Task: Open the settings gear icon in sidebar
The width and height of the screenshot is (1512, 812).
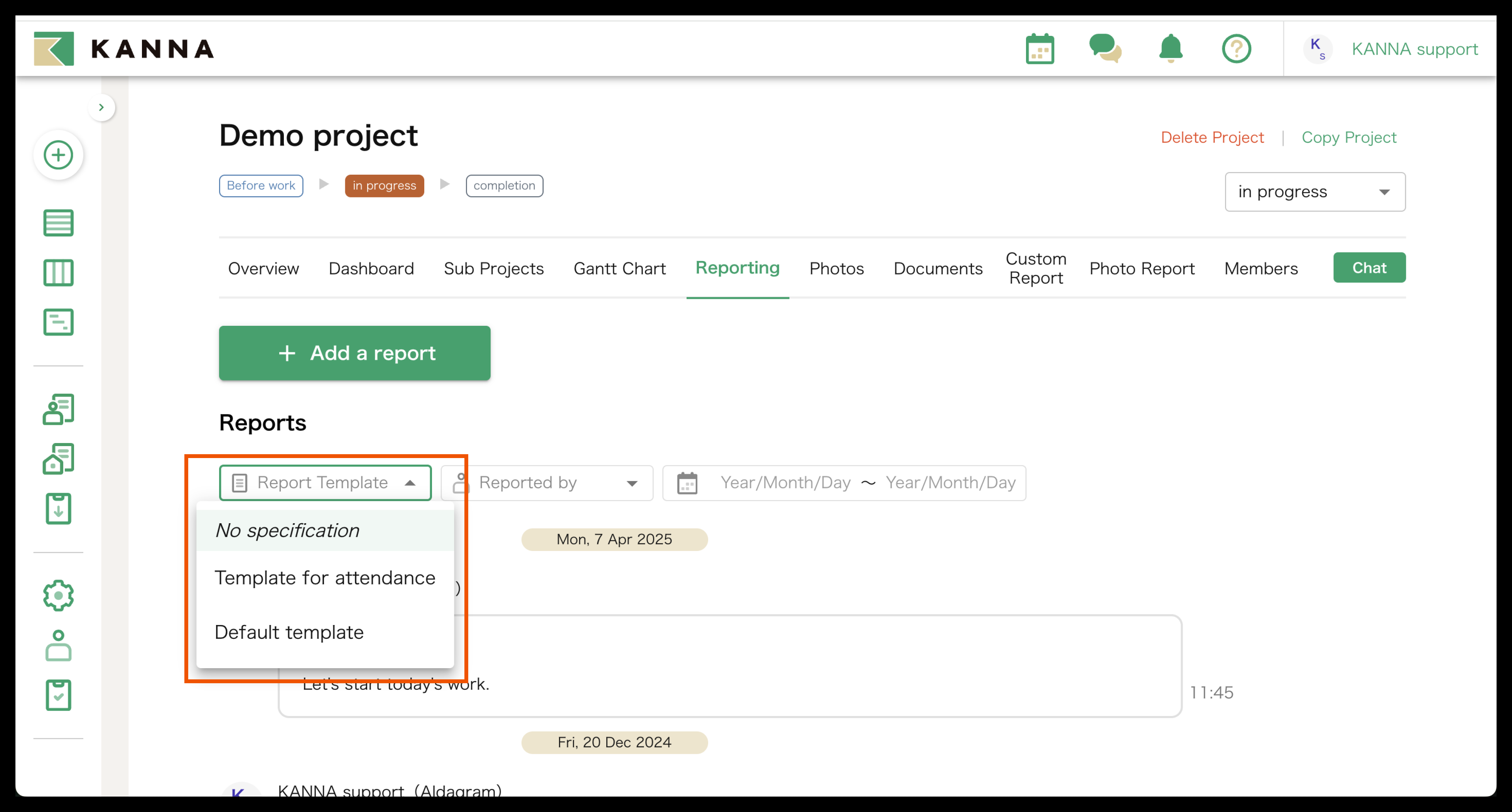Action: pos(58,596)
